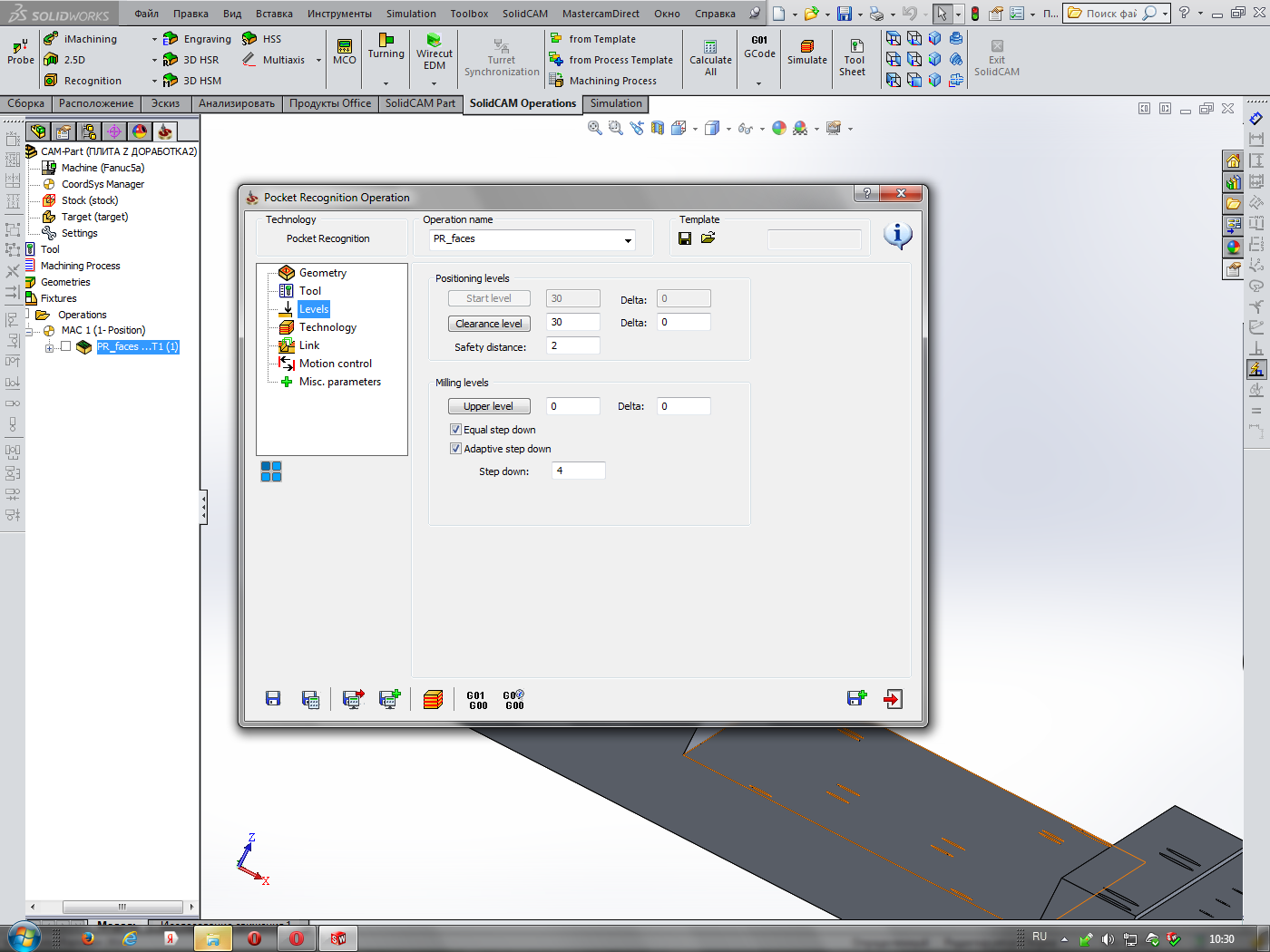Viewport: 1270px width, 952px height.
Task: Expand the iMachining dropdown arrow
Action: pos(154,40)
